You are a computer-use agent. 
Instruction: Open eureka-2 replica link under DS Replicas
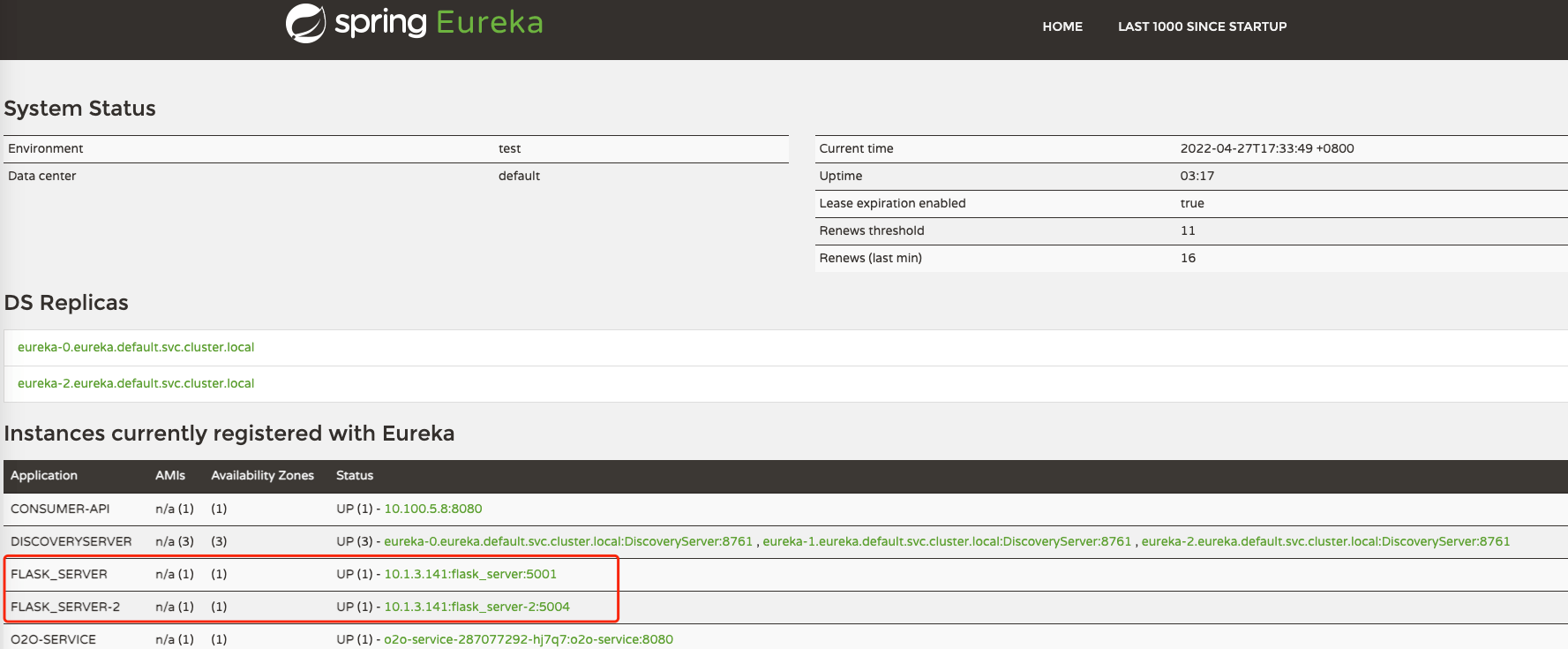pyautogui.click(x=136, y=383)
